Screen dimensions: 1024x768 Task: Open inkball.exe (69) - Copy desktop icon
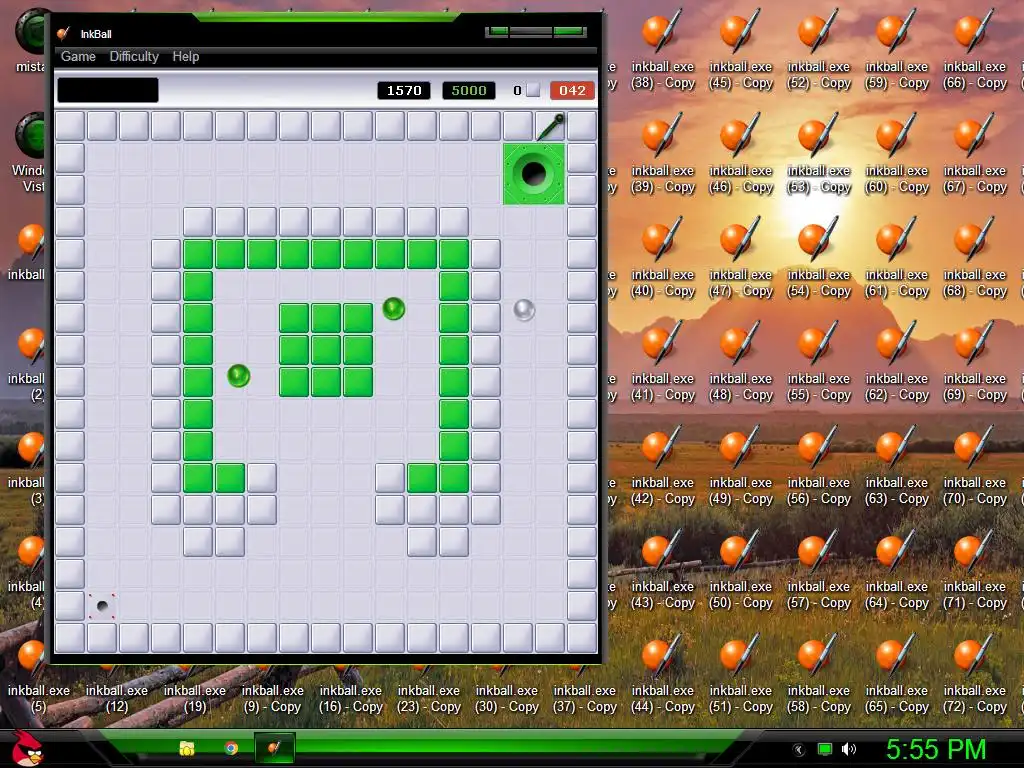[974, 362]
